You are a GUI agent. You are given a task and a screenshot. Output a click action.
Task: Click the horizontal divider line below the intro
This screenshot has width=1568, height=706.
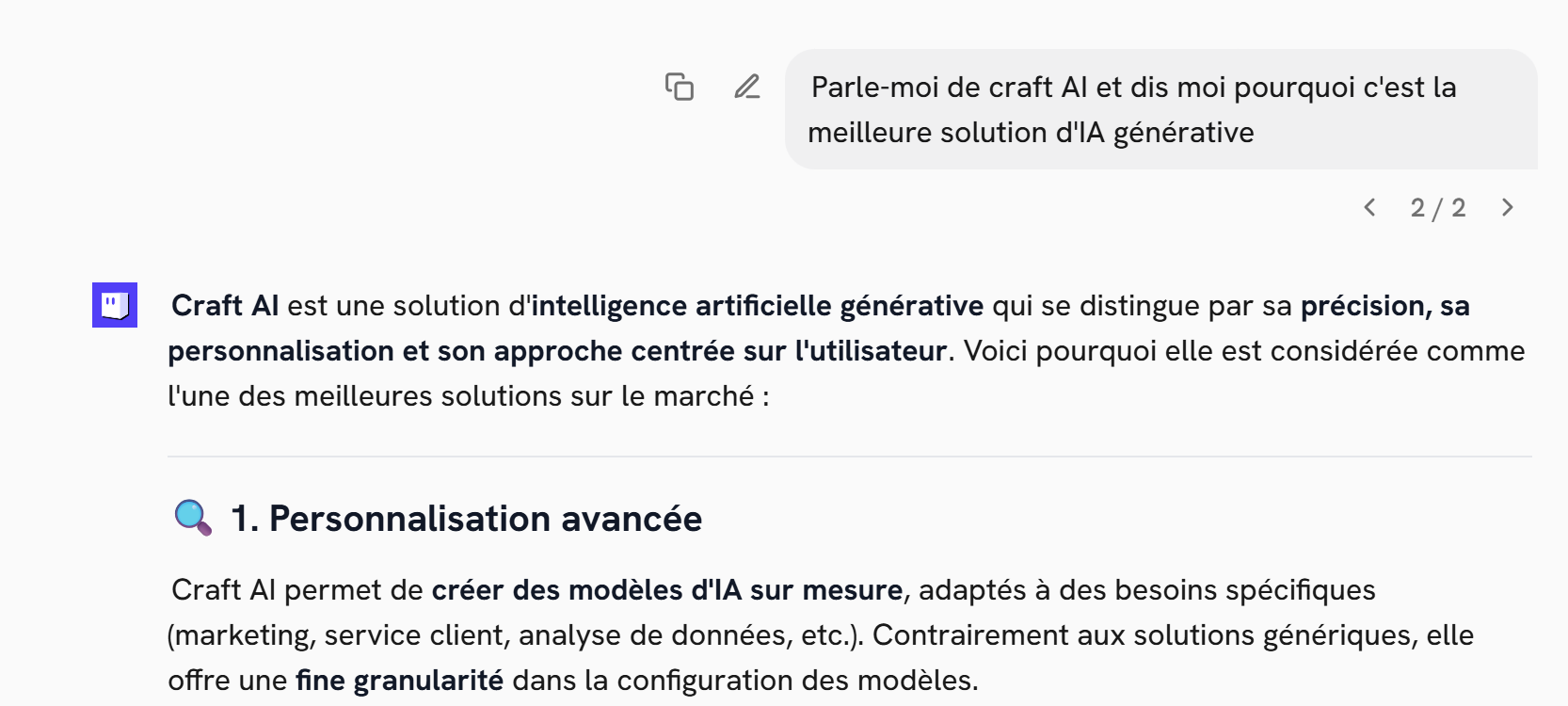pyautogui.click(x=849, y=457)
